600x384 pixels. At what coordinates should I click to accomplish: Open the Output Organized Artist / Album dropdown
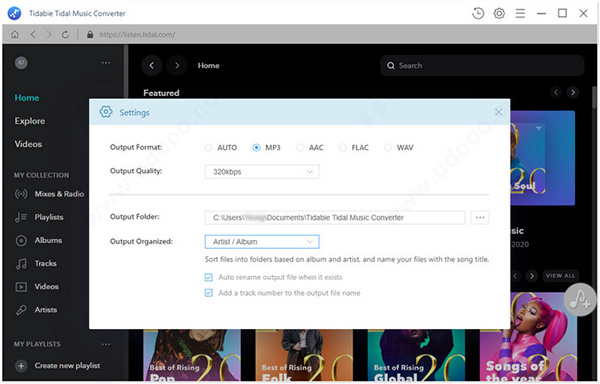[x=262, y=242]
